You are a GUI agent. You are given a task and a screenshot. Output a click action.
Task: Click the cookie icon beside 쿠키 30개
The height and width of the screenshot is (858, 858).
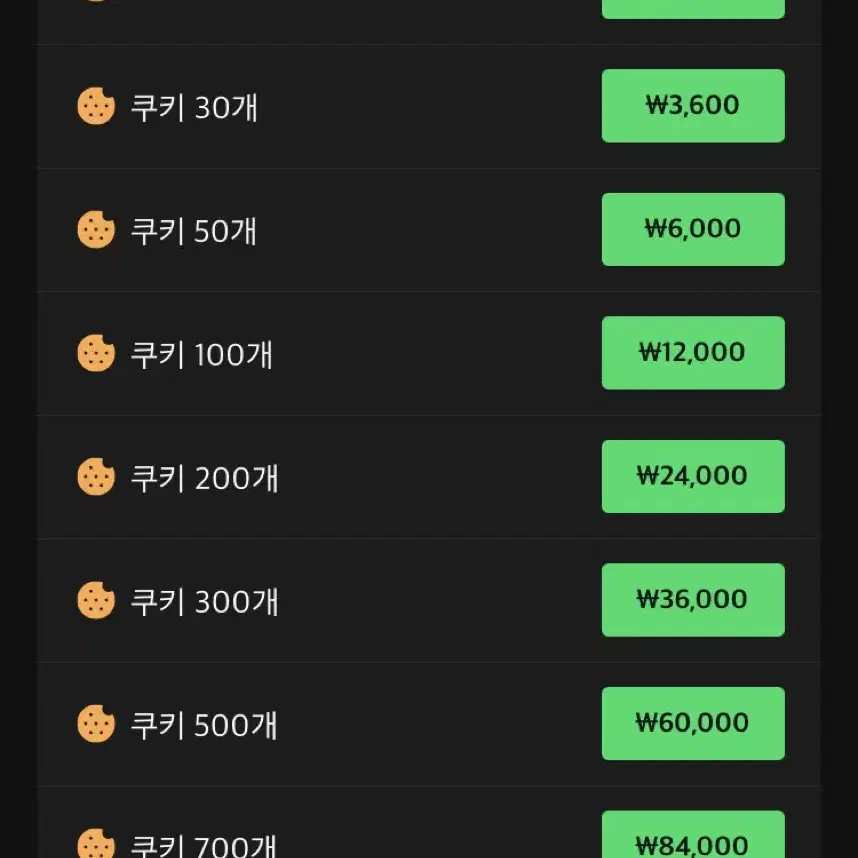pyautogui.click(x=96, y=106)
